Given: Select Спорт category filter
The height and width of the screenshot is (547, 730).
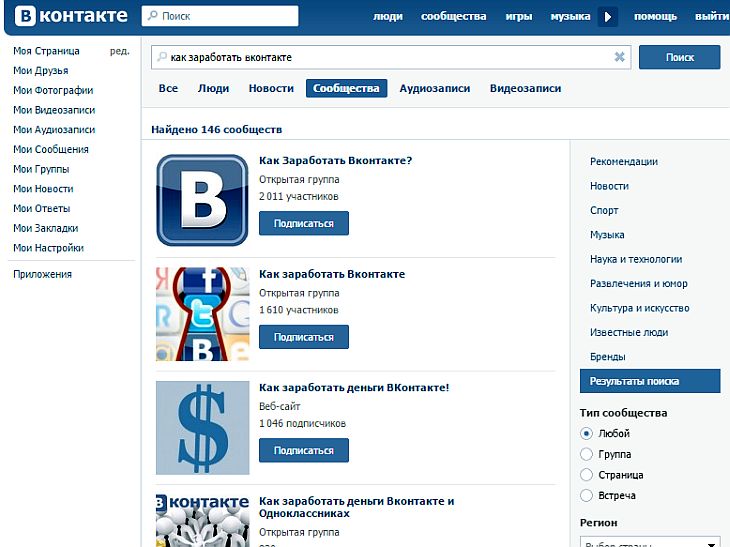Looking at the screenshot, I should (604, 210).
